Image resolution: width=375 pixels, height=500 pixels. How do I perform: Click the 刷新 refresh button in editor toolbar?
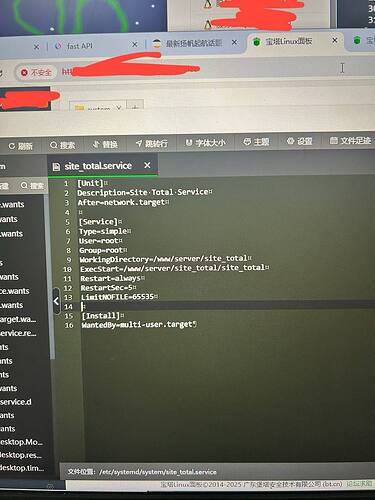[x=21, y=146]
